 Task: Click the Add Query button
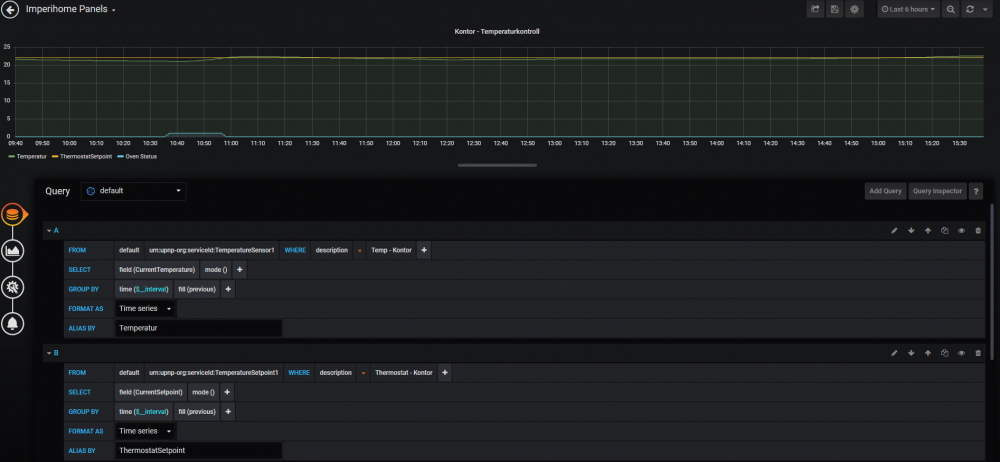[884, 190]
